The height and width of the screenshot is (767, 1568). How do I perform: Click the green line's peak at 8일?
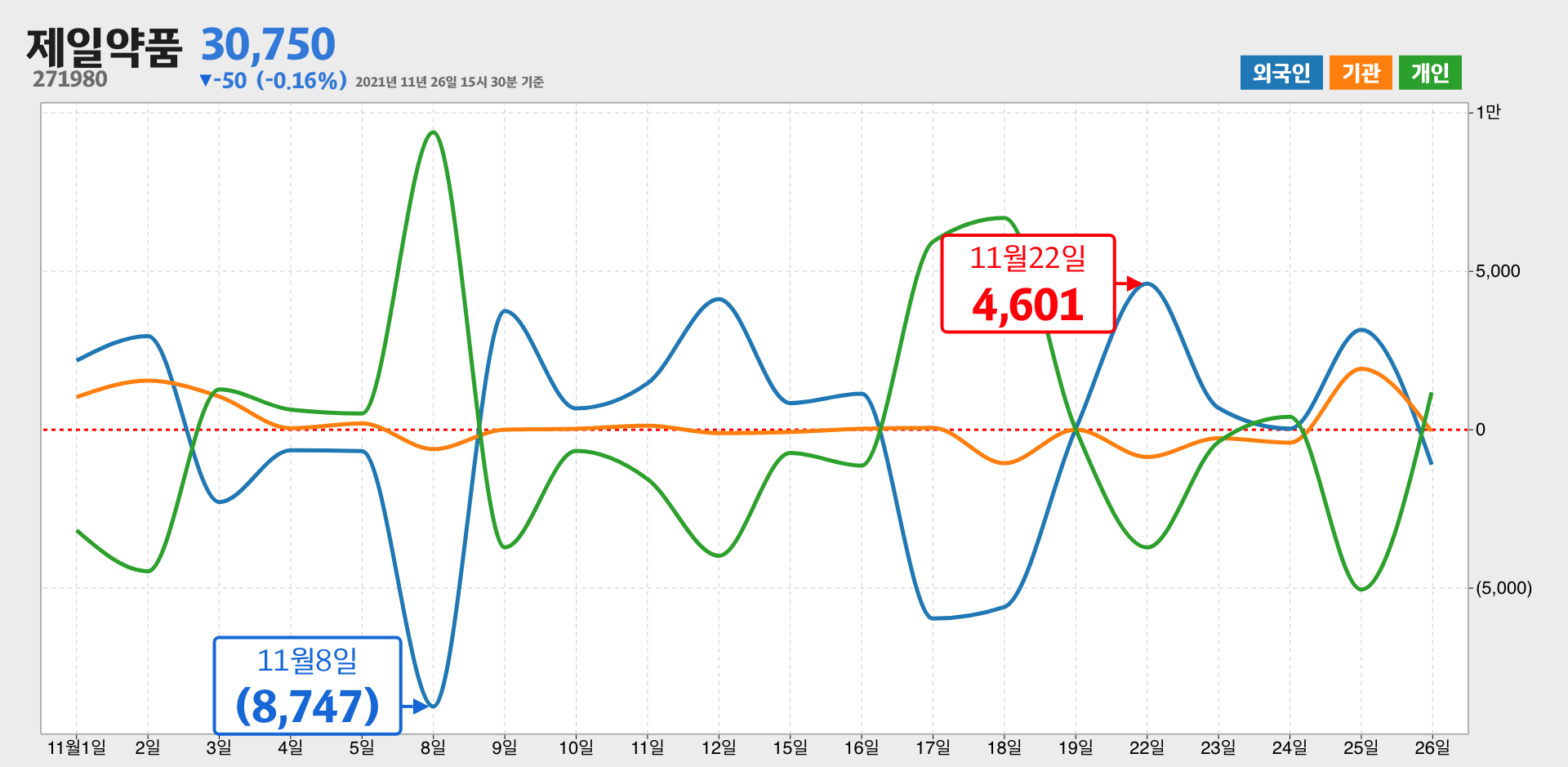coord(433,132)
